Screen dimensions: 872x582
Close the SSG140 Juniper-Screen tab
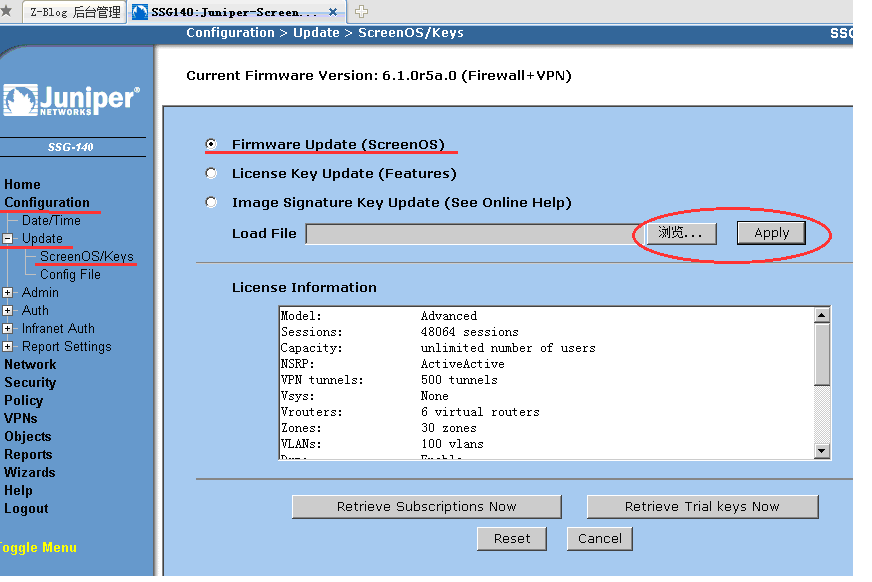[333, 12]
